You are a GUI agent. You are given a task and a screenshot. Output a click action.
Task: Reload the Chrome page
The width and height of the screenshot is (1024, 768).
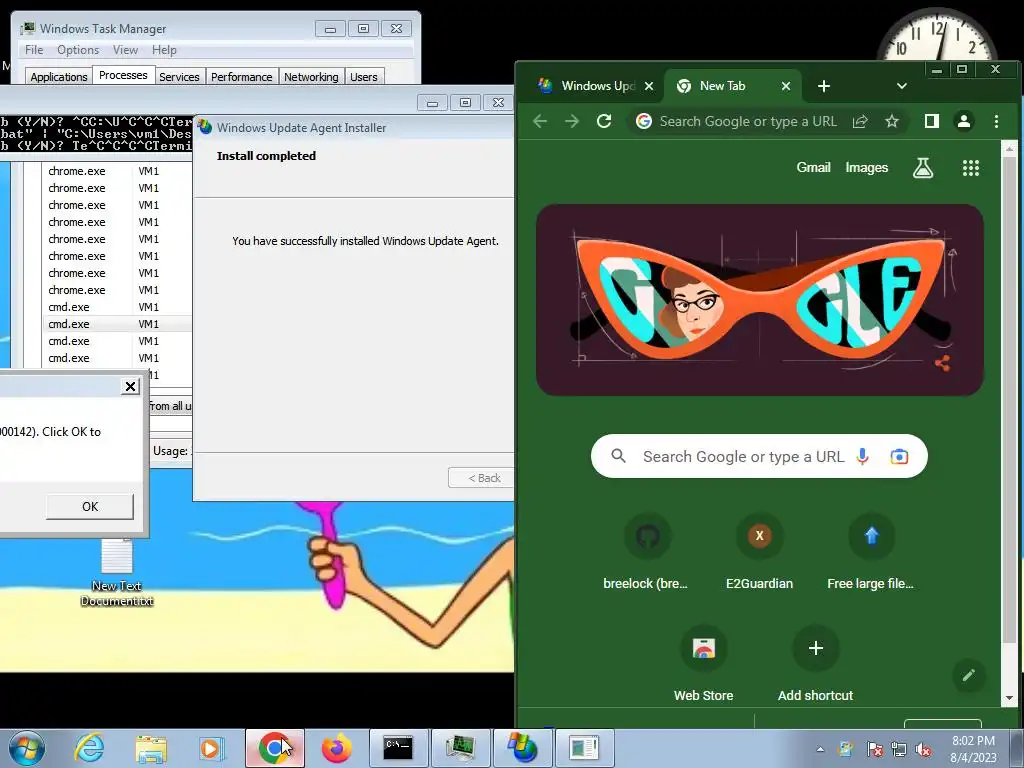[604, 121]
